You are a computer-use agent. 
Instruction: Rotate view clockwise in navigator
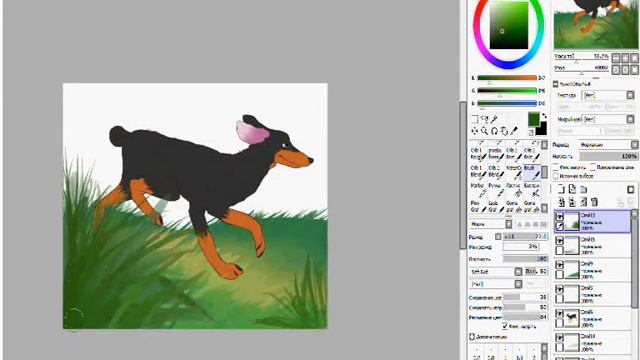click(625, 70)
